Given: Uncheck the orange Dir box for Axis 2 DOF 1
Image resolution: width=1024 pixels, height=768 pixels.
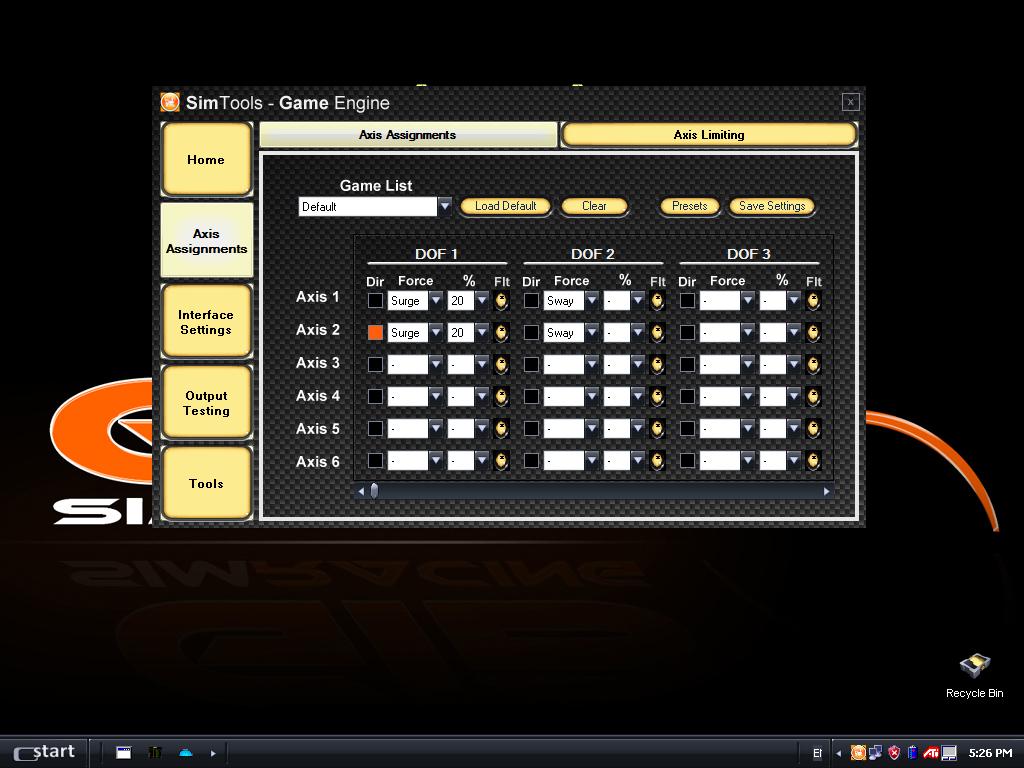Looking at the screenshot, I should click(x=376, y=332).
